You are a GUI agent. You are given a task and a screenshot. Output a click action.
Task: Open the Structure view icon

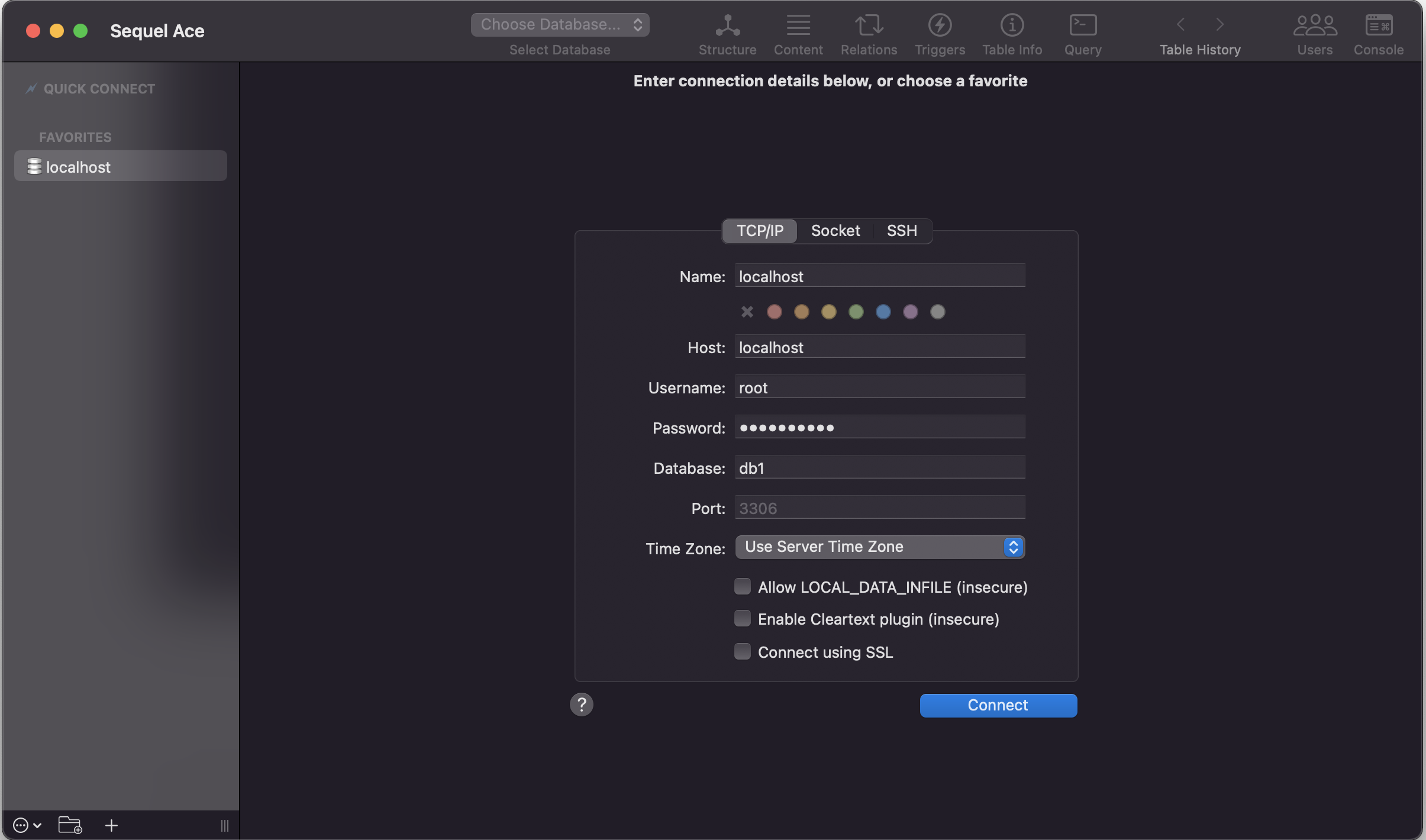coord(727,25)
